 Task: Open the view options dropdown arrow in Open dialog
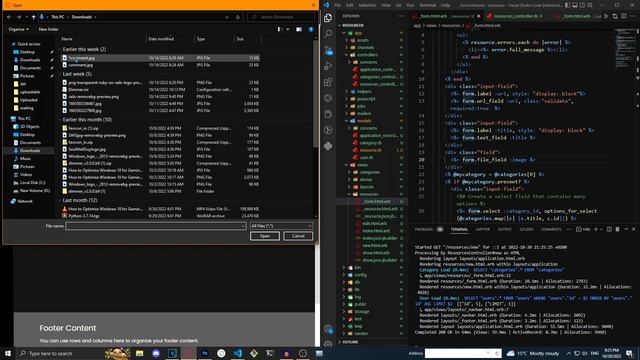tap(288, 29)
